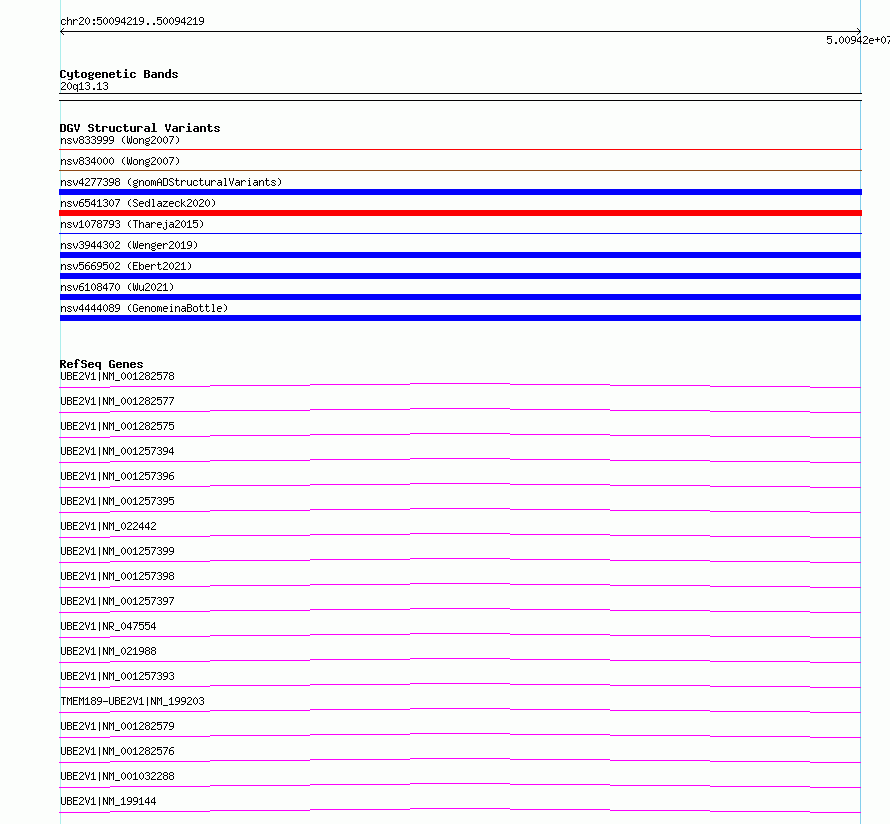Open variant nsv834000 (Wong2007) label

[120, 161]
